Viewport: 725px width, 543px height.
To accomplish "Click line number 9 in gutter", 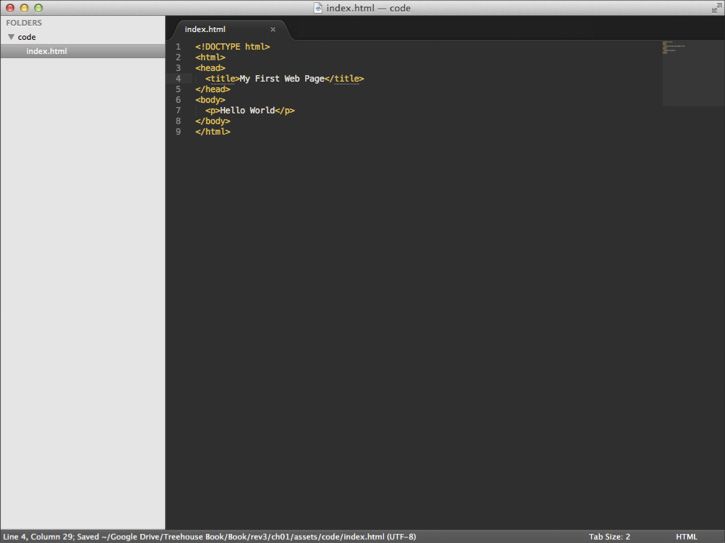I will coord(178,132).
